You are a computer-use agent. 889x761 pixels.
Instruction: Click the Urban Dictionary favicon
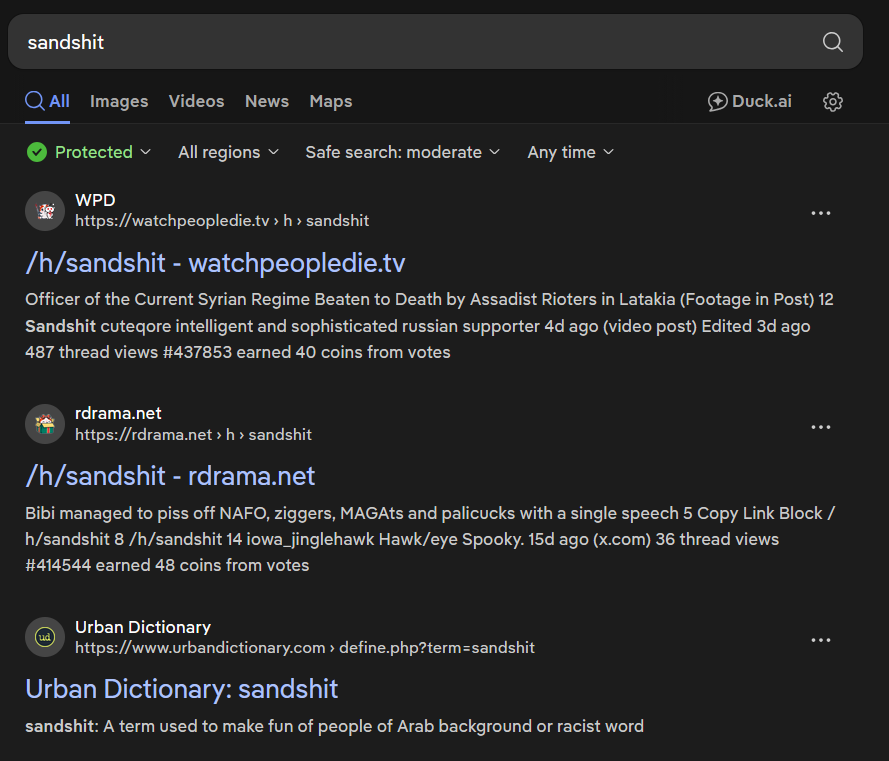coord(45,638)
